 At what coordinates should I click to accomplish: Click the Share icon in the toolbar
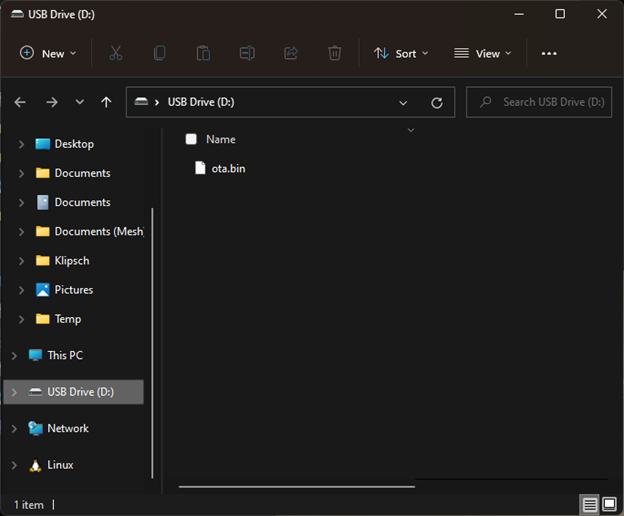coord(291,53)
